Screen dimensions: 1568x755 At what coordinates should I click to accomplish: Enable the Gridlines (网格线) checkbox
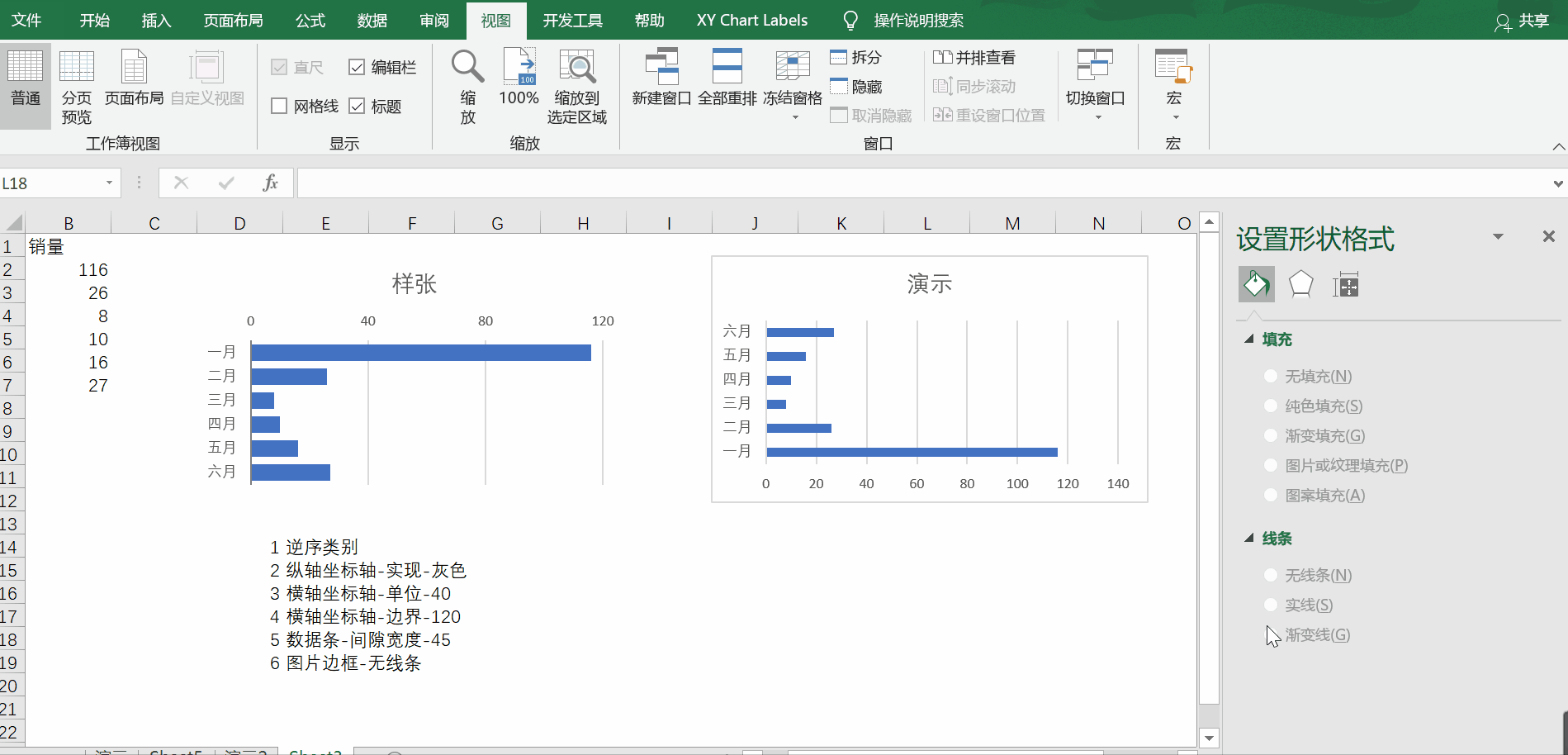point(279,106)
